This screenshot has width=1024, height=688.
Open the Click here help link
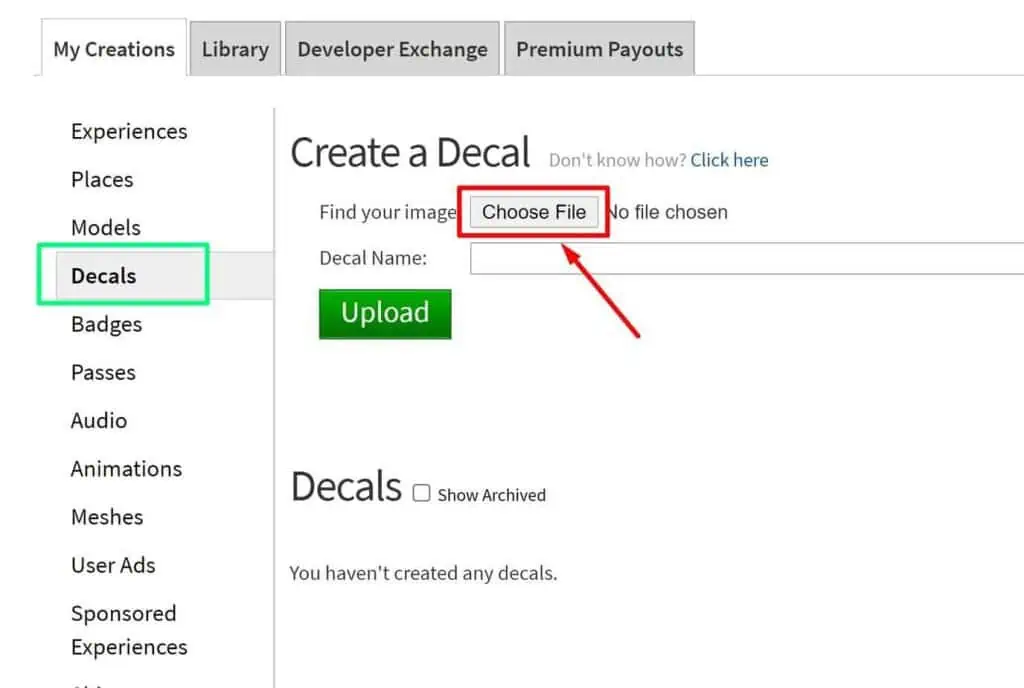729,159
